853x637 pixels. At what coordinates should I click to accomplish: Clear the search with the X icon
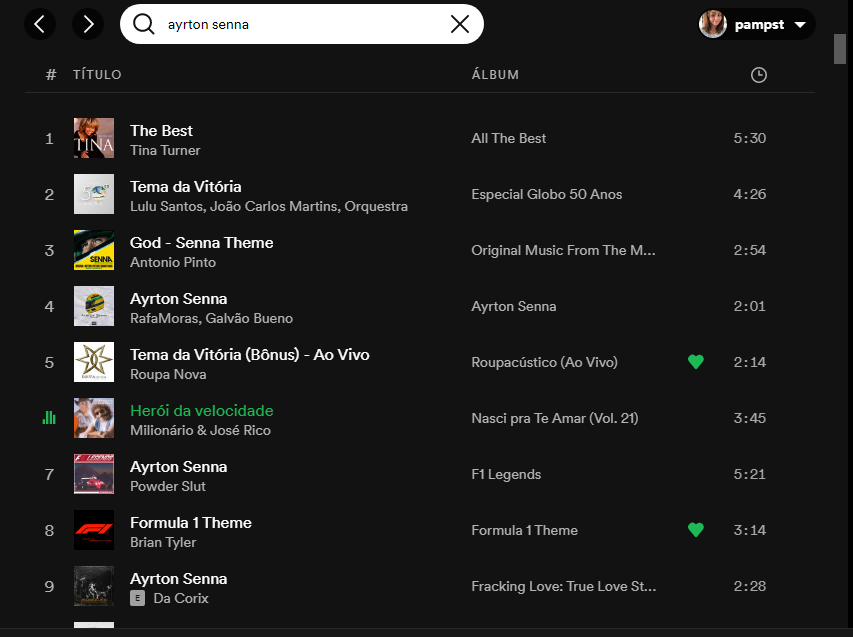[460, 24]
